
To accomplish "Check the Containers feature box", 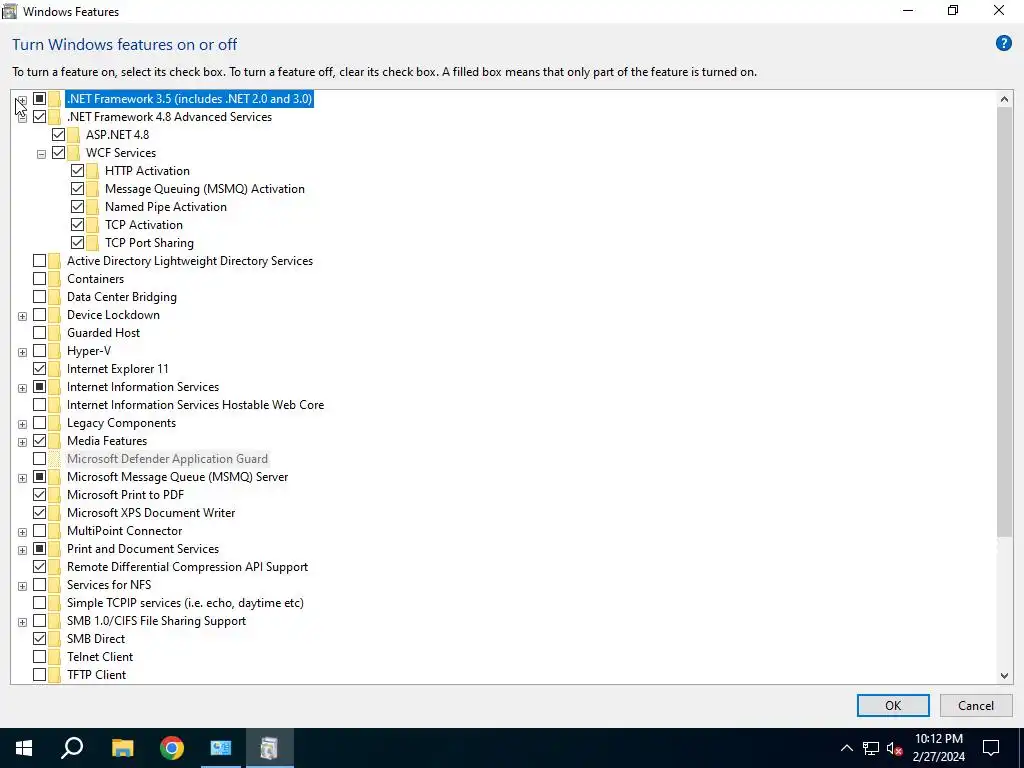I will pos(39,279).
